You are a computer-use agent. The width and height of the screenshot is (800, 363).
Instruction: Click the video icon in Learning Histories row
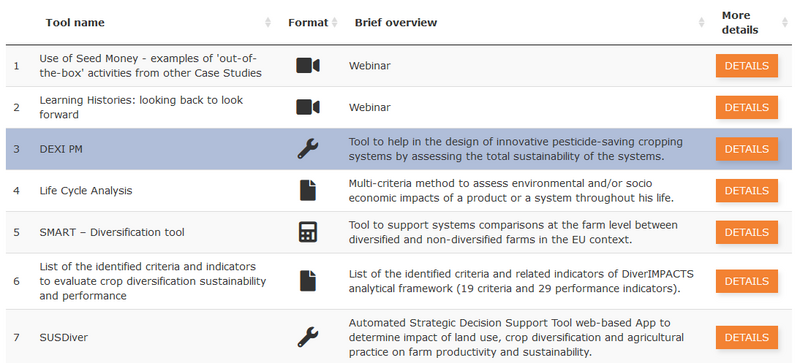point(308,107)
